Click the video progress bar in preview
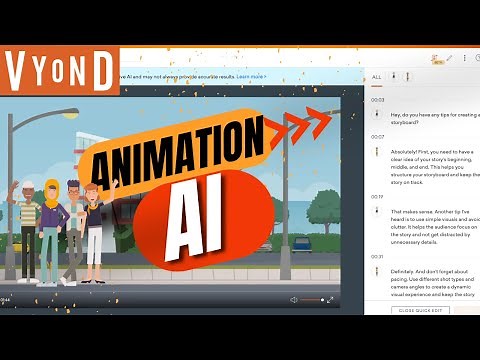 (x=170, y=291)
